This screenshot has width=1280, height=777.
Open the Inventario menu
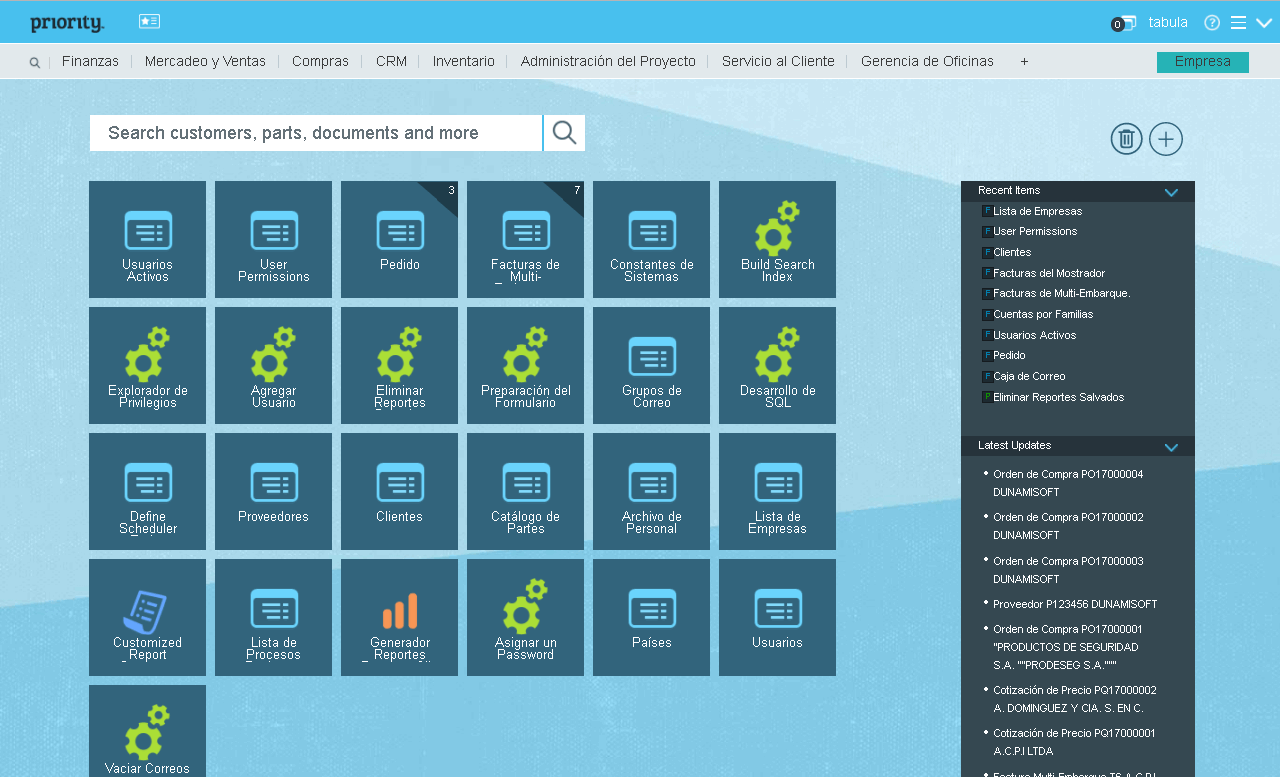point(463,61)
